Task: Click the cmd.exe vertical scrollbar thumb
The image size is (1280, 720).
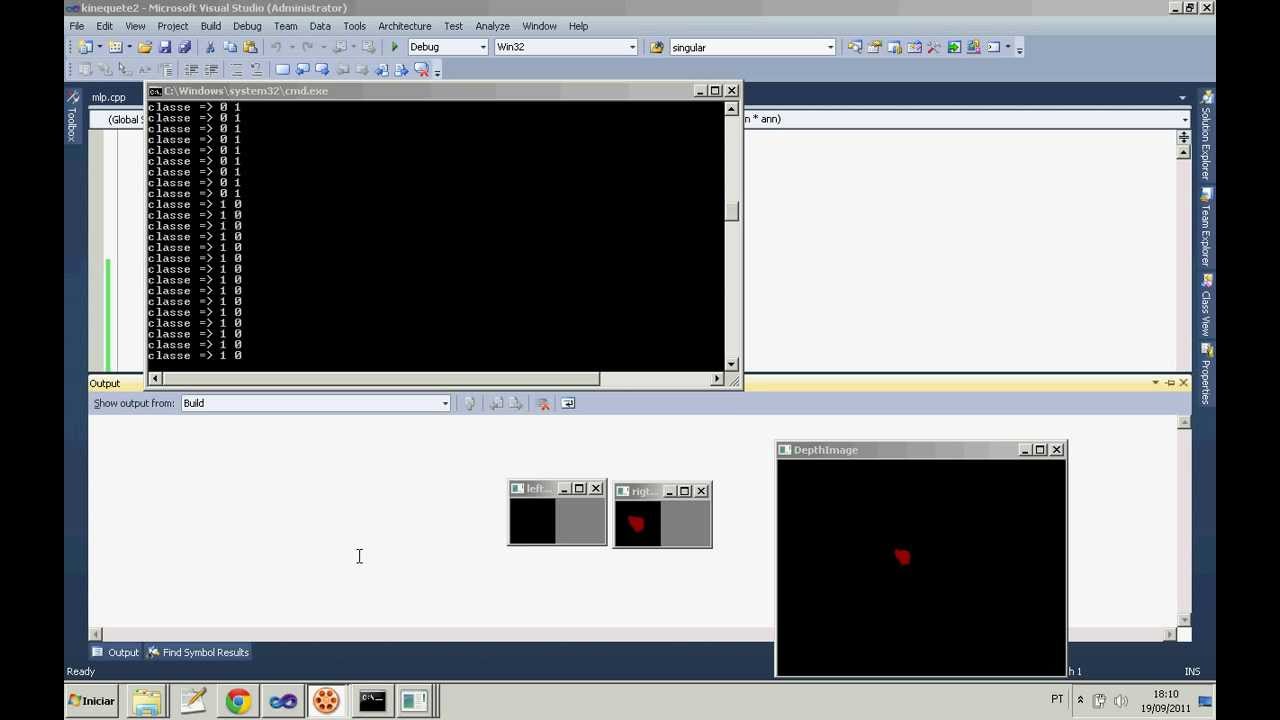Action: [732, 211]
